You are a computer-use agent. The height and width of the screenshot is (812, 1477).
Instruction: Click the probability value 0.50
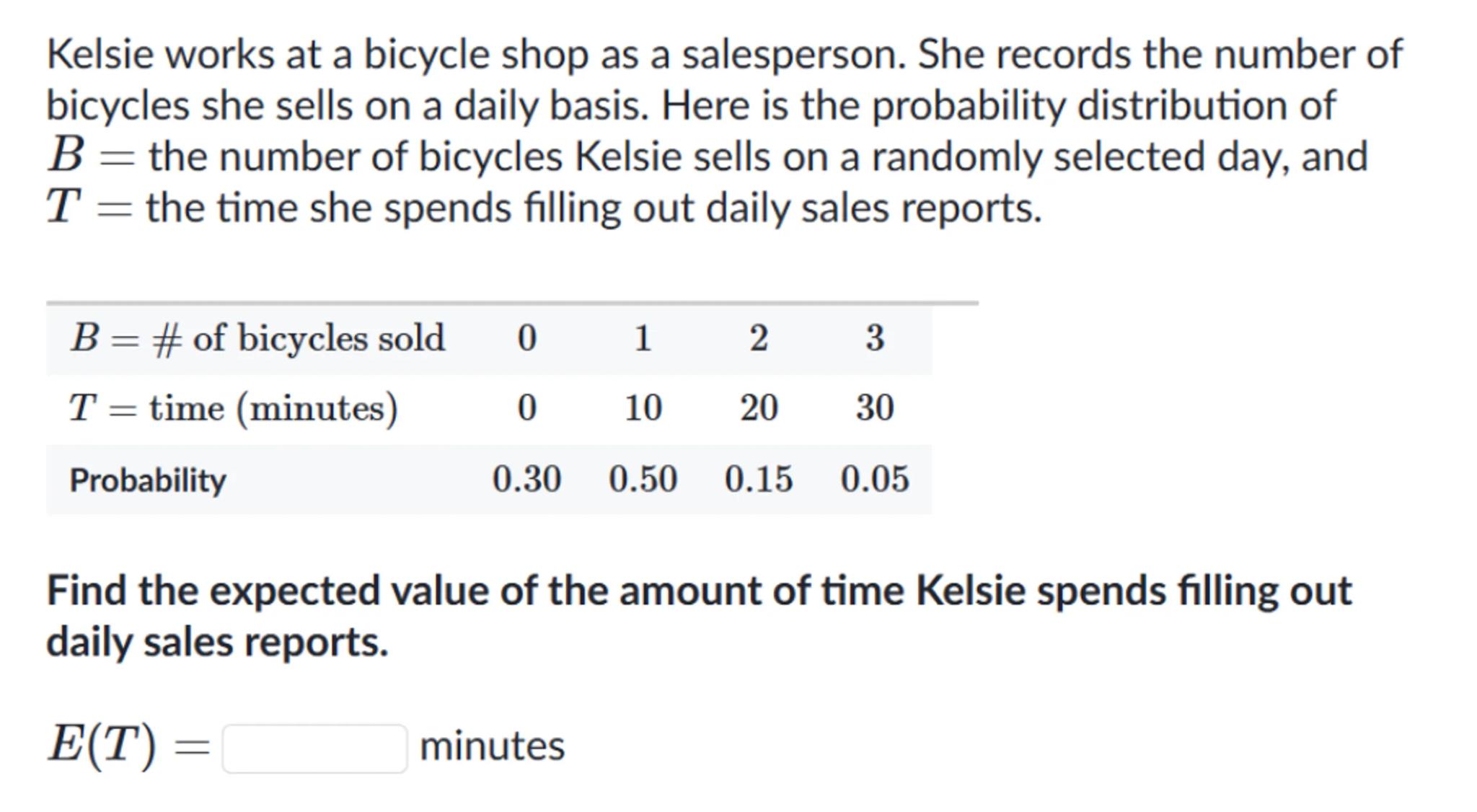click(643, 480)
